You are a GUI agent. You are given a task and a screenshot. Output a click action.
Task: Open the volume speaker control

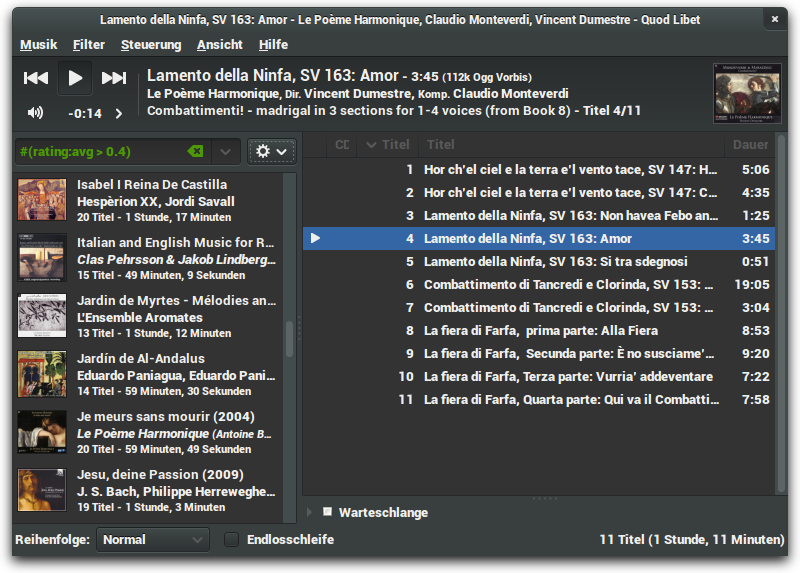click(x=35, y=113)
